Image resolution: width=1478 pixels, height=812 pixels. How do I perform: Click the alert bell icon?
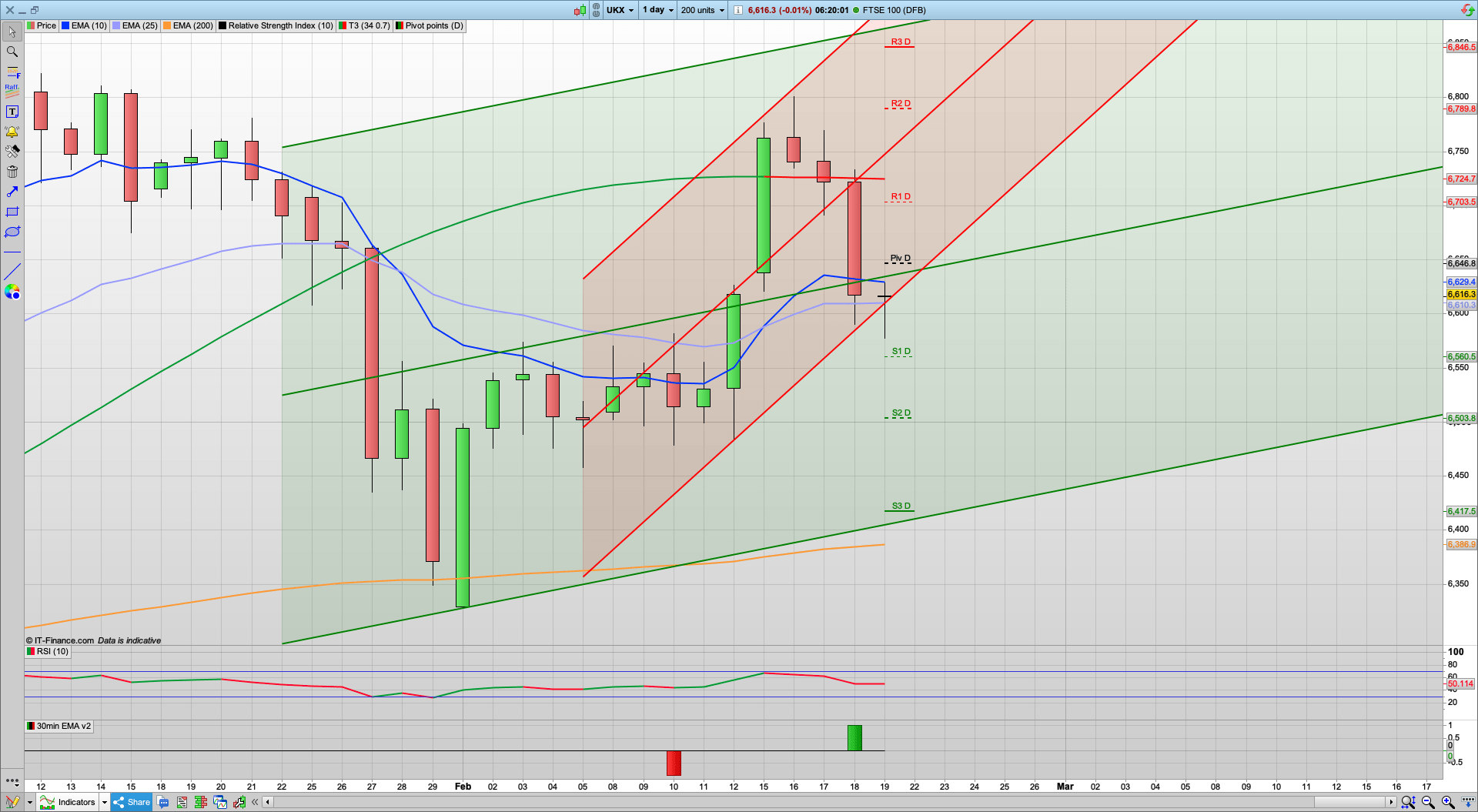12,132
